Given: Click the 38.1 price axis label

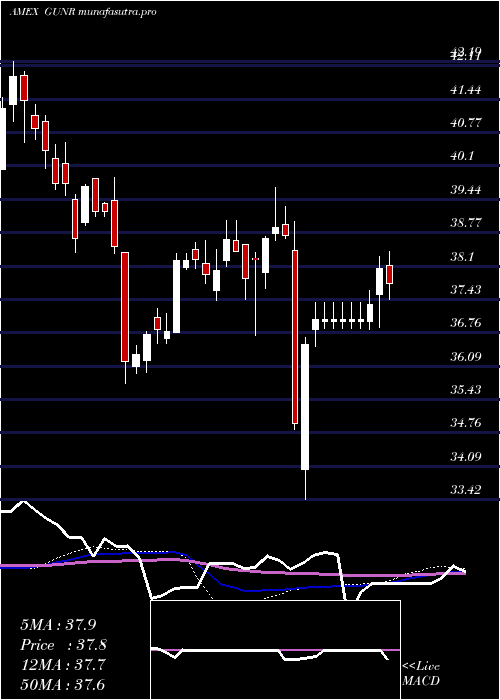Looking at the screenshot, I should coord(463,256).
